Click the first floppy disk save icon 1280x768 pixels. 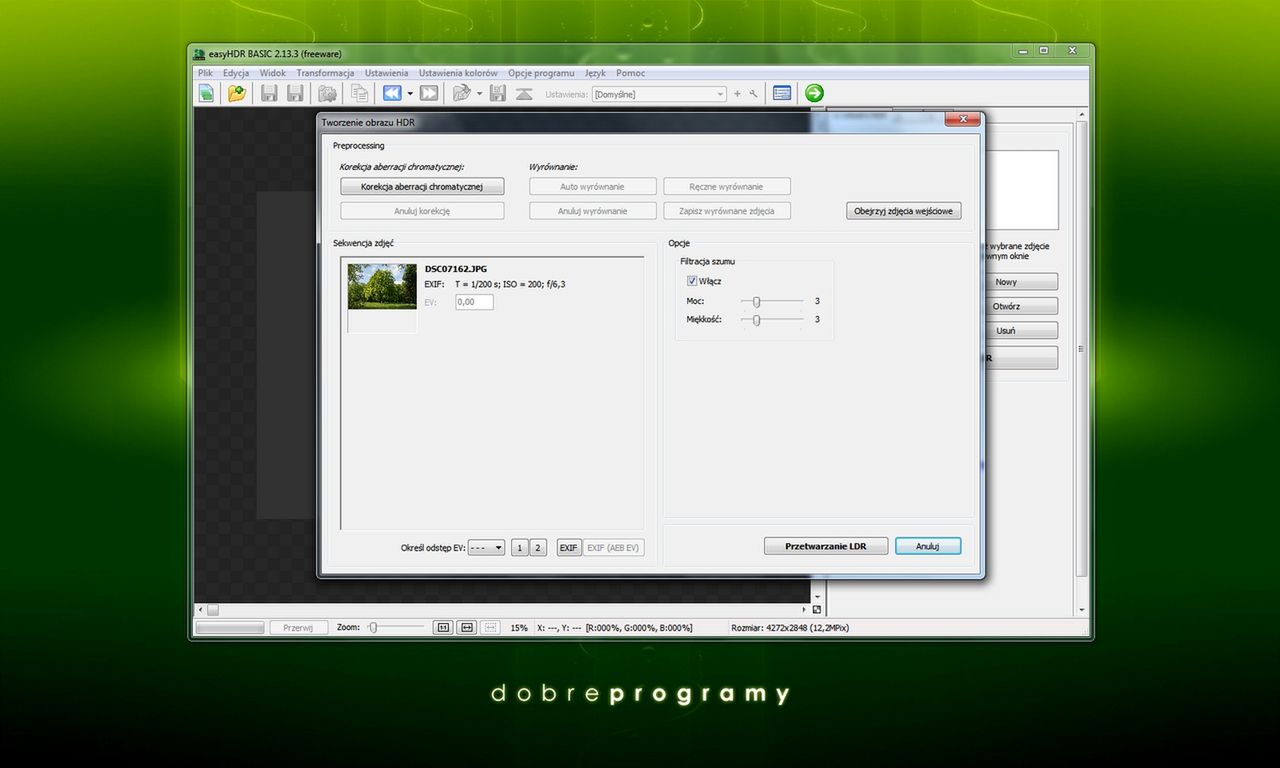coord(269,93)
